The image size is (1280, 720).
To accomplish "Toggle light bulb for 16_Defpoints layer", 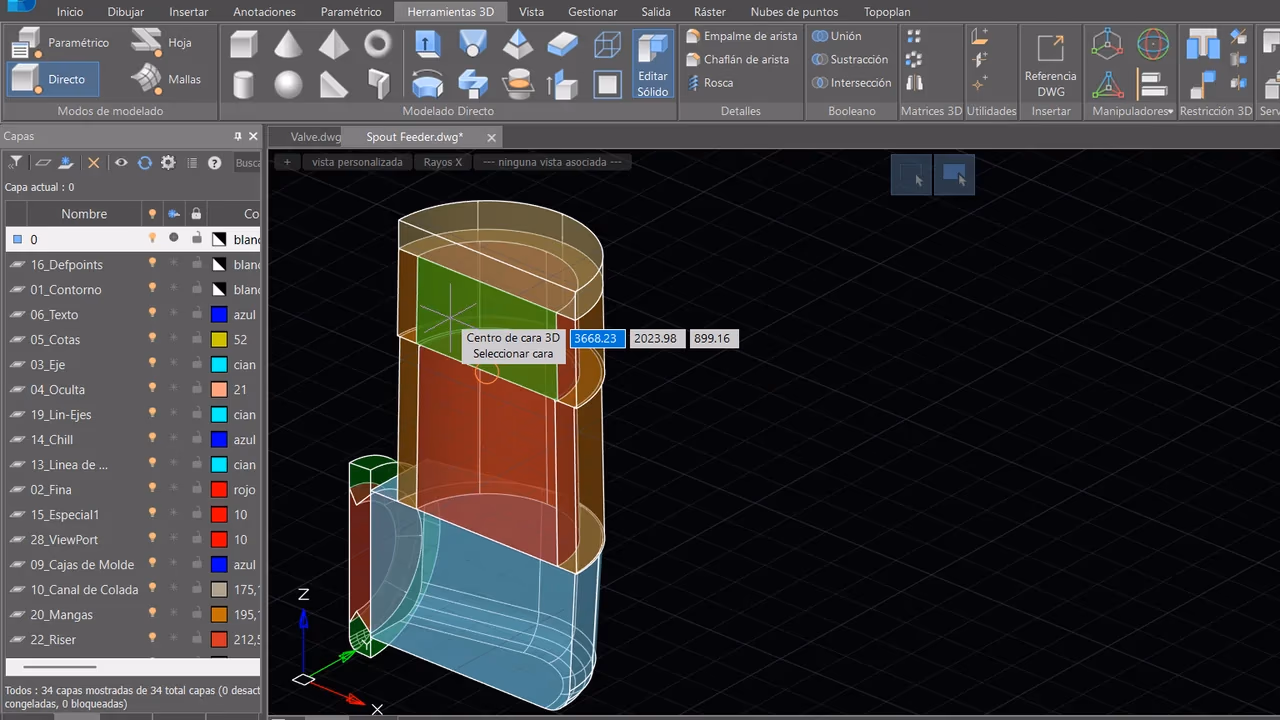I will [152, 264].
